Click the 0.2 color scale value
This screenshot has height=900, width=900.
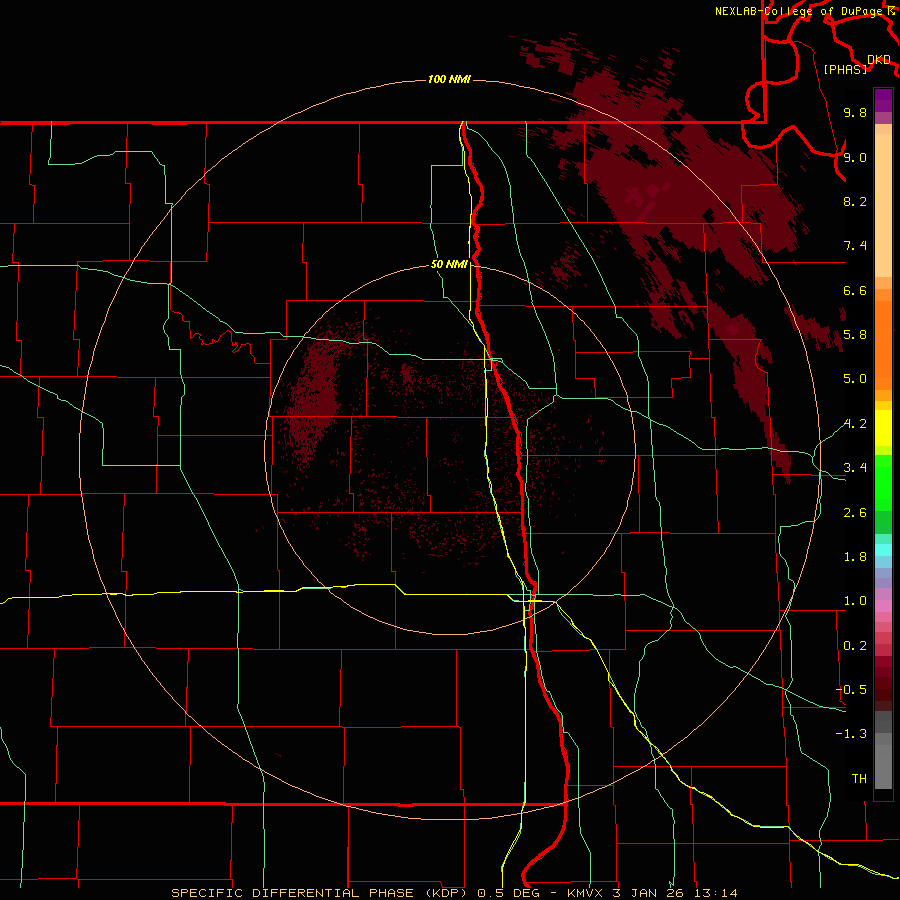click(855, 646)
